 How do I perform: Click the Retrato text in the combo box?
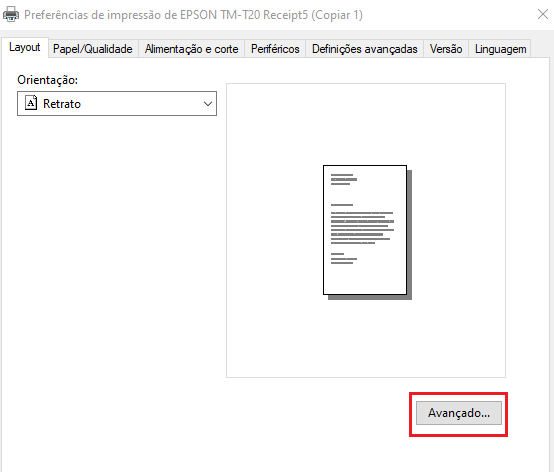click(62, 104)
